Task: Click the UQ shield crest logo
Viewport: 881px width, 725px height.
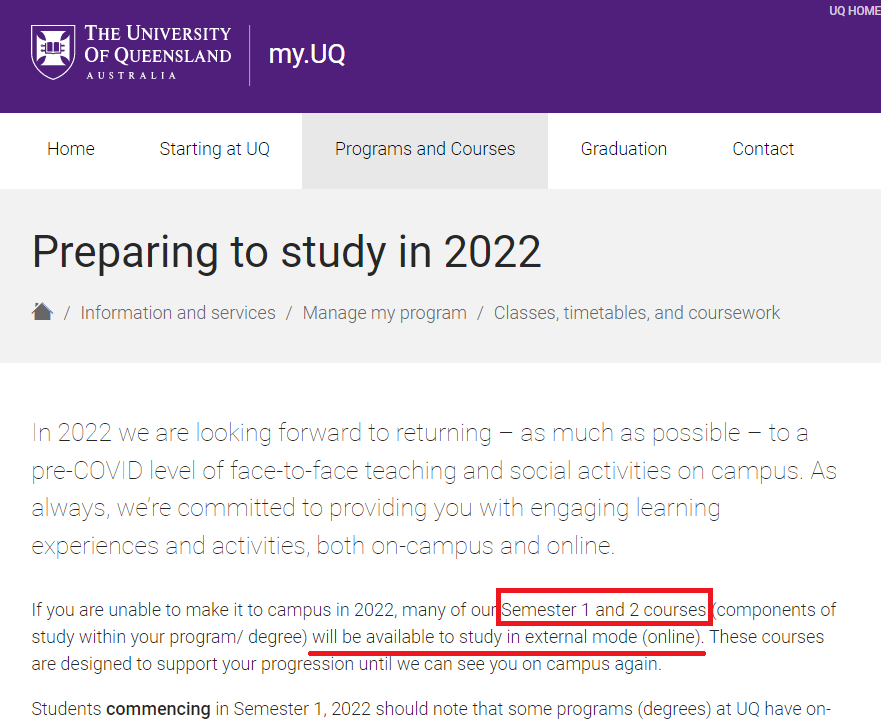Action: point(53,52)
